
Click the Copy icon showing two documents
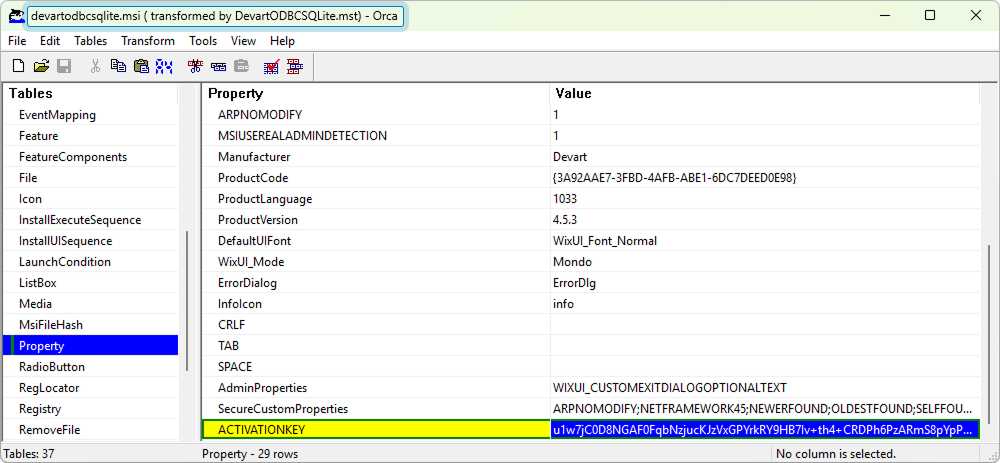[x=118, y=66]
